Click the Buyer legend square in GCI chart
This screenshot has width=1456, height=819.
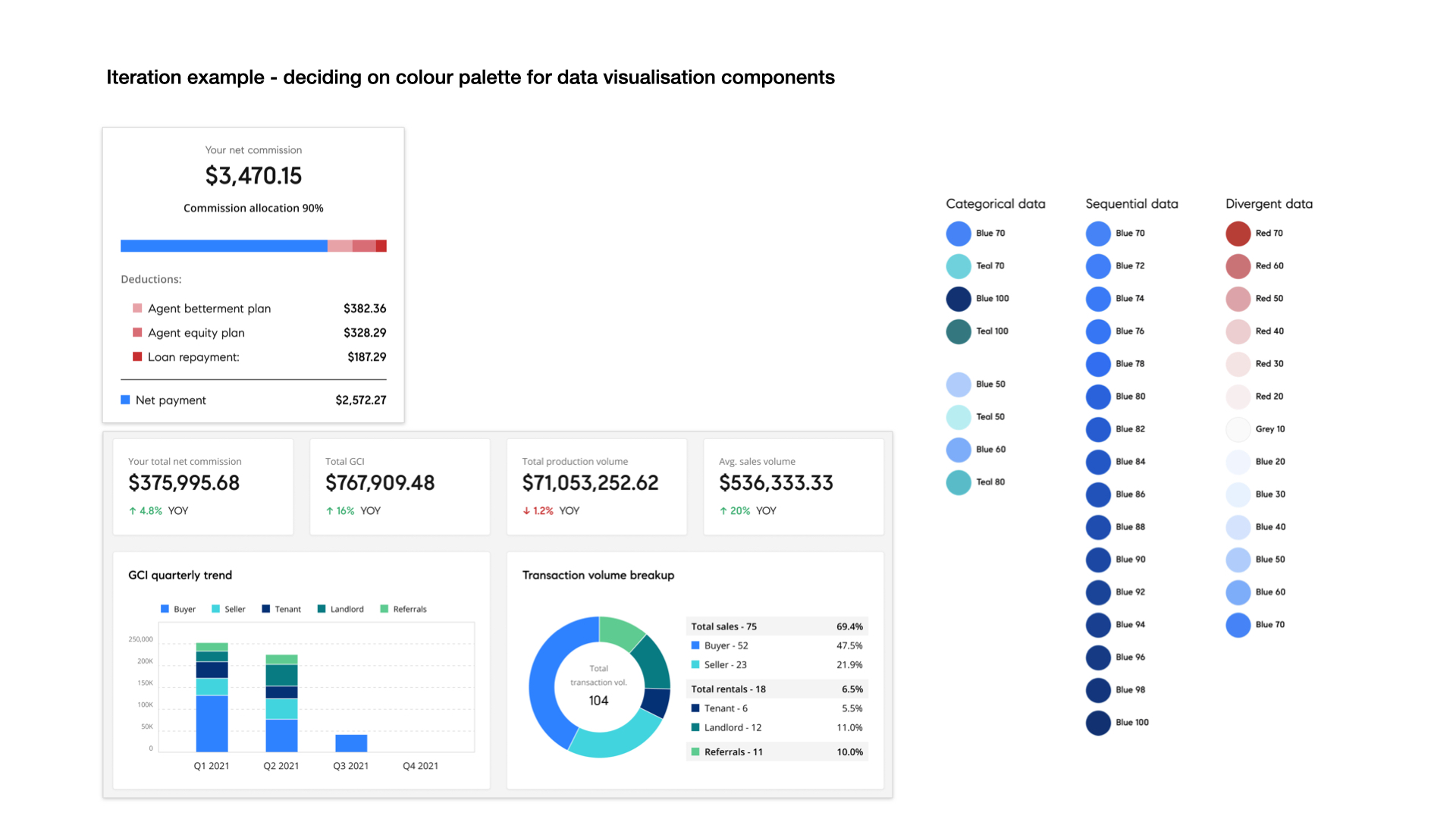165,609
